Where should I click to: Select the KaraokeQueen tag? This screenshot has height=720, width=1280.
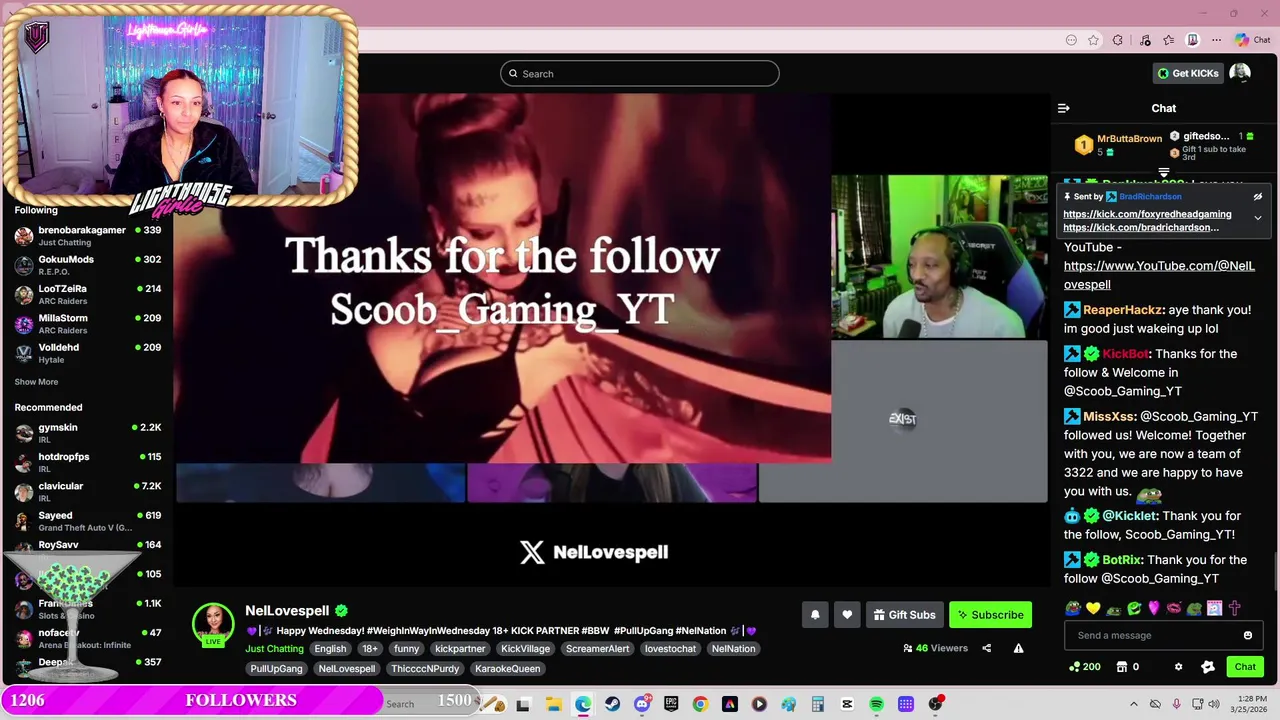[507, 669]
